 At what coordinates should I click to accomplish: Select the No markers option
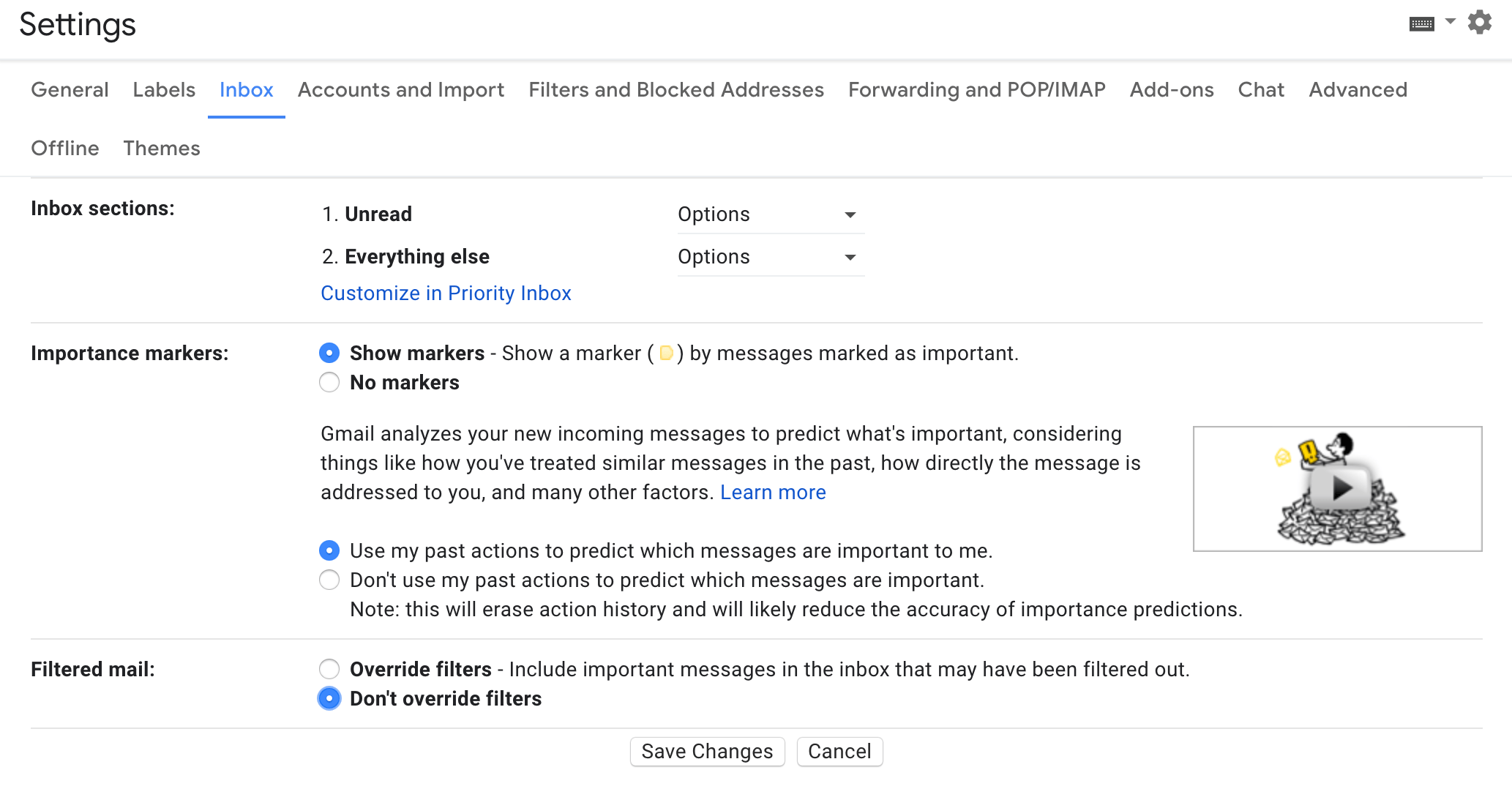pyautogui.click(x=329, y=382)
